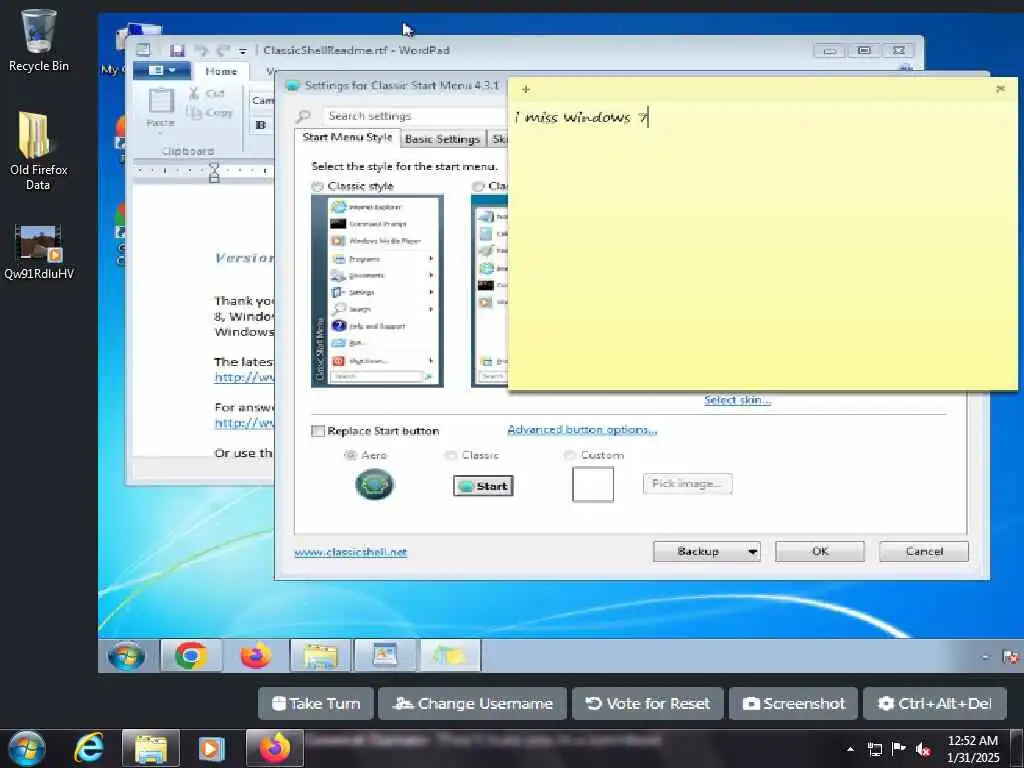
Task: Click the network tray icon
Action: pyautogui.click(x=874, y=749)
